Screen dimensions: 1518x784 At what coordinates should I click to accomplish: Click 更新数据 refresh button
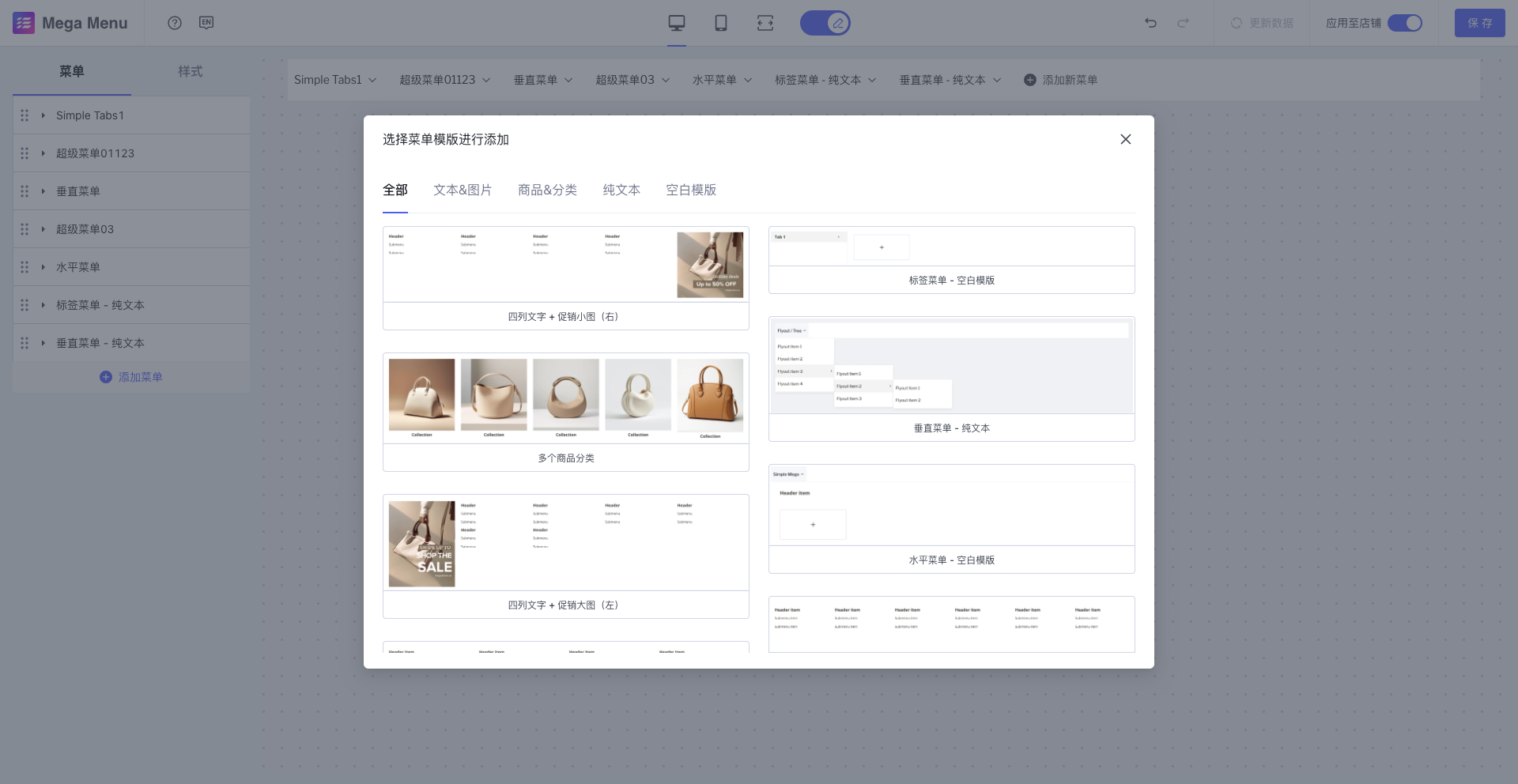1262,23
